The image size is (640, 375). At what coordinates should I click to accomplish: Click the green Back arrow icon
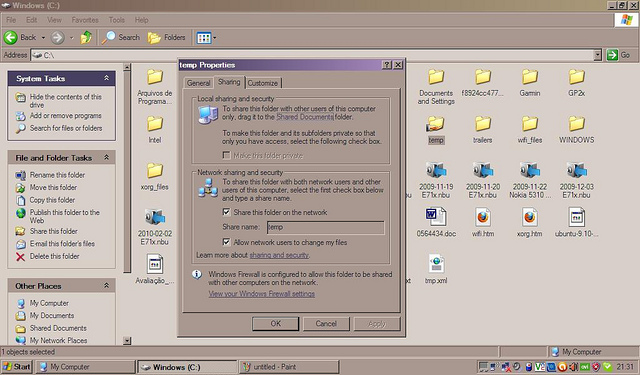click(11, 38)
